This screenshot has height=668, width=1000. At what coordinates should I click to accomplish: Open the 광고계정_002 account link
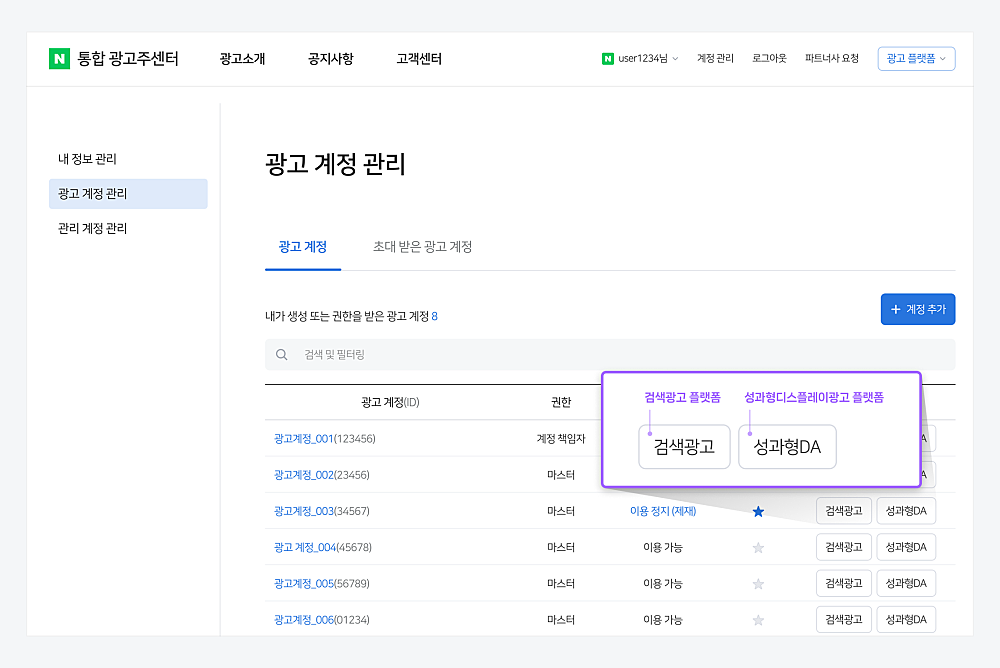tap(304, 475)
